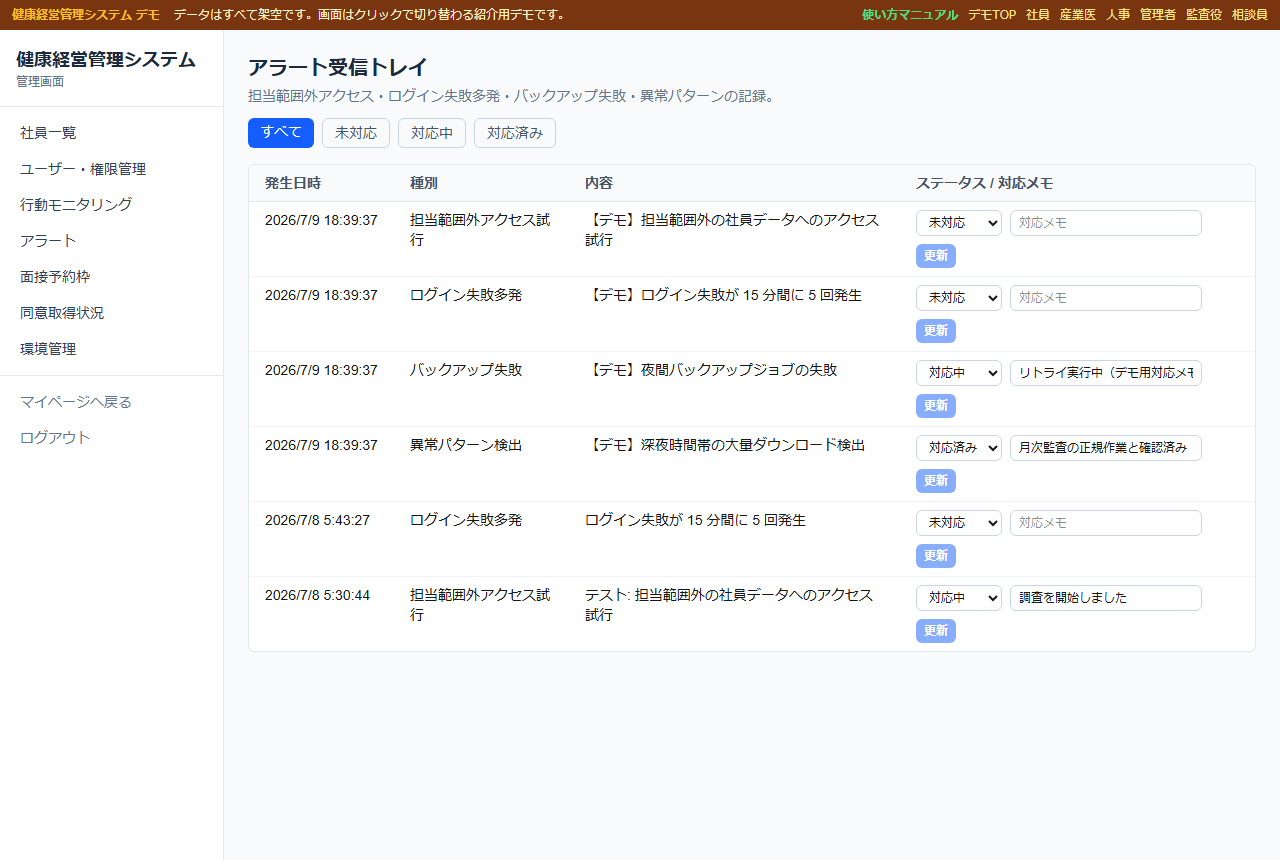Image resolution: width=1280 pixels, height=860 pixels.
Task: Switch to 社員 role in top bar
Action: click(x=1038, y=15)
